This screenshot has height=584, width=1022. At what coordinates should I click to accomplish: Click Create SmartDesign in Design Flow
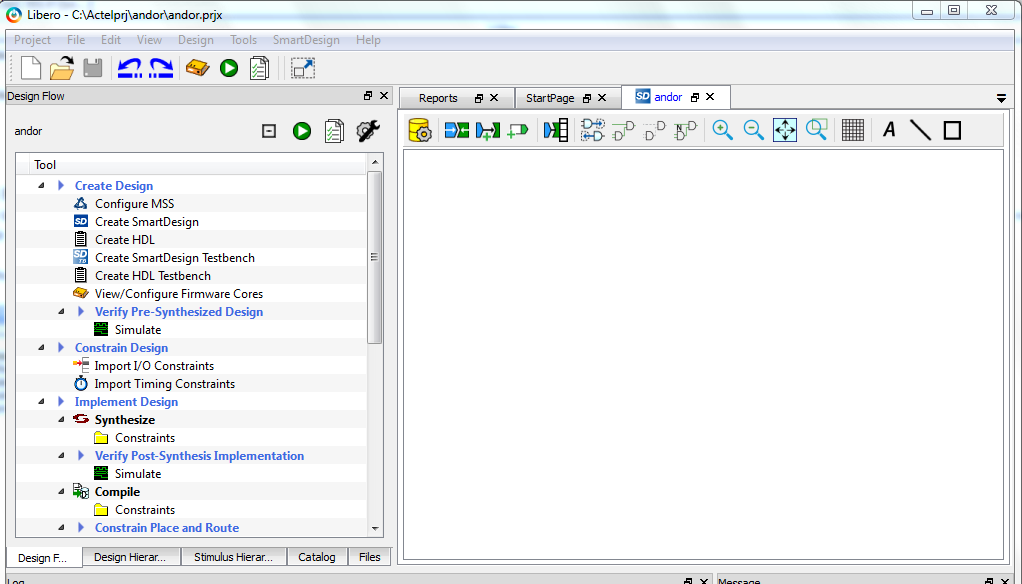click(x=146, y=222)
